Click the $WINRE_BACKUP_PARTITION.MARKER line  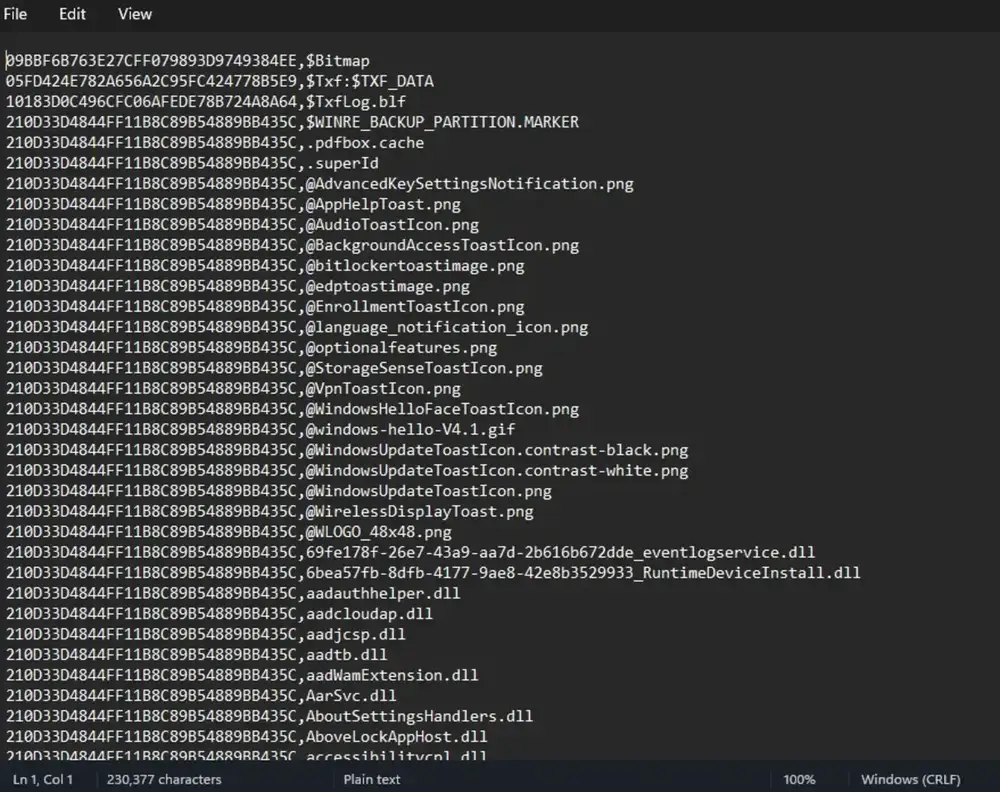point(292,122)
